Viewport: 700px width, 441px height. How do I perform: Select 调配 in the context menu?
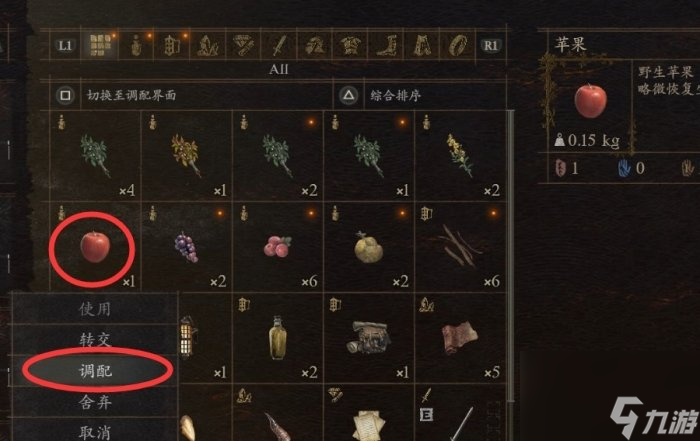click(x=95, y=371)
